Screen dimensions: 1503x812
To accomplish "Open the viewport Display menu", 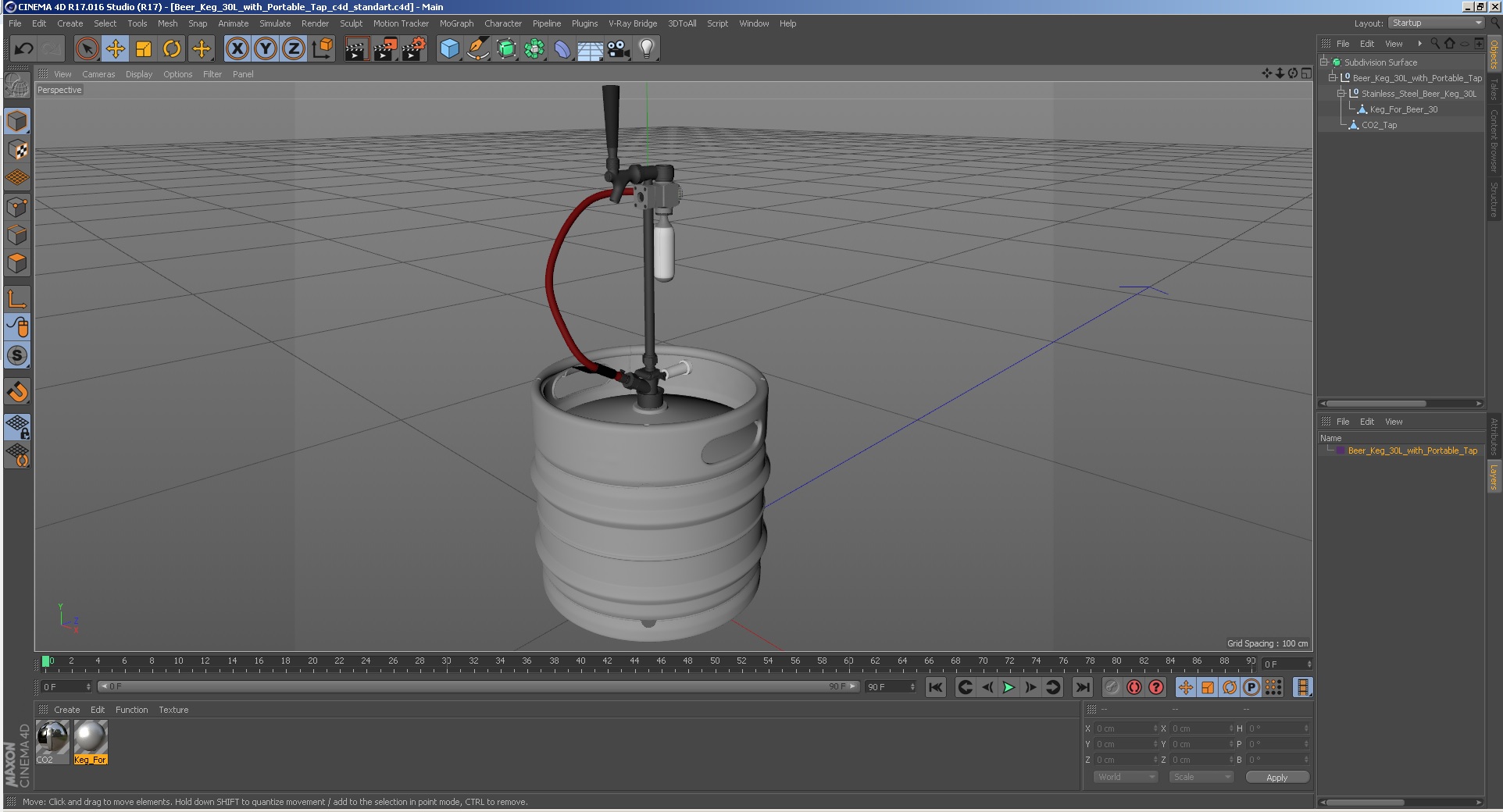I will 139,74.
